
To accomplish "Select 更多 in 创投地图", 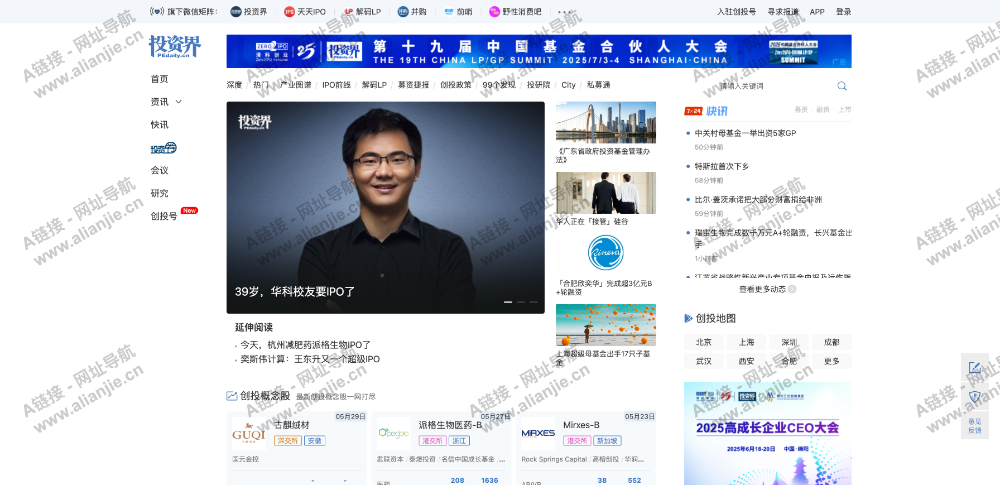I will tap(832, 361).
